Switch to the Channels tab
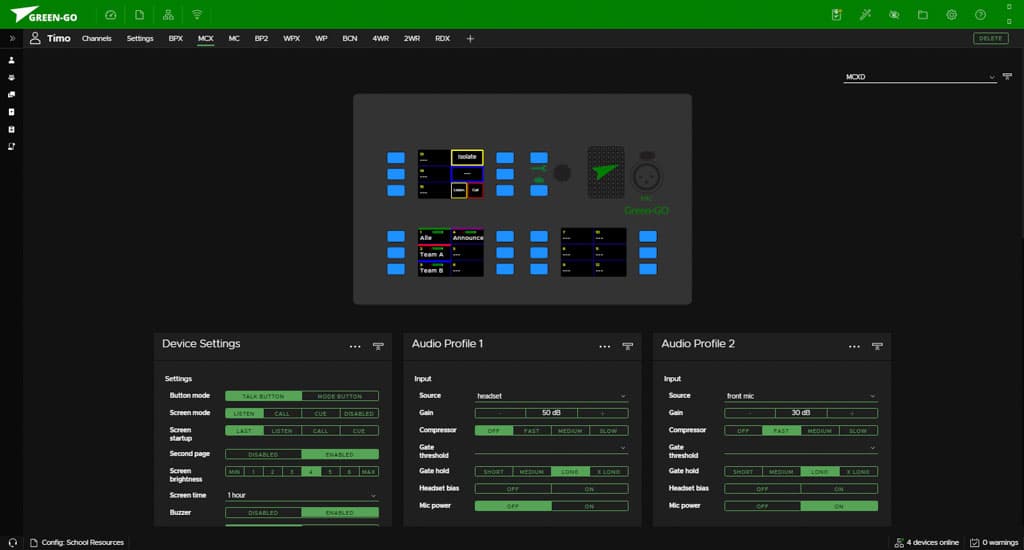 click(x=97, y=38)
